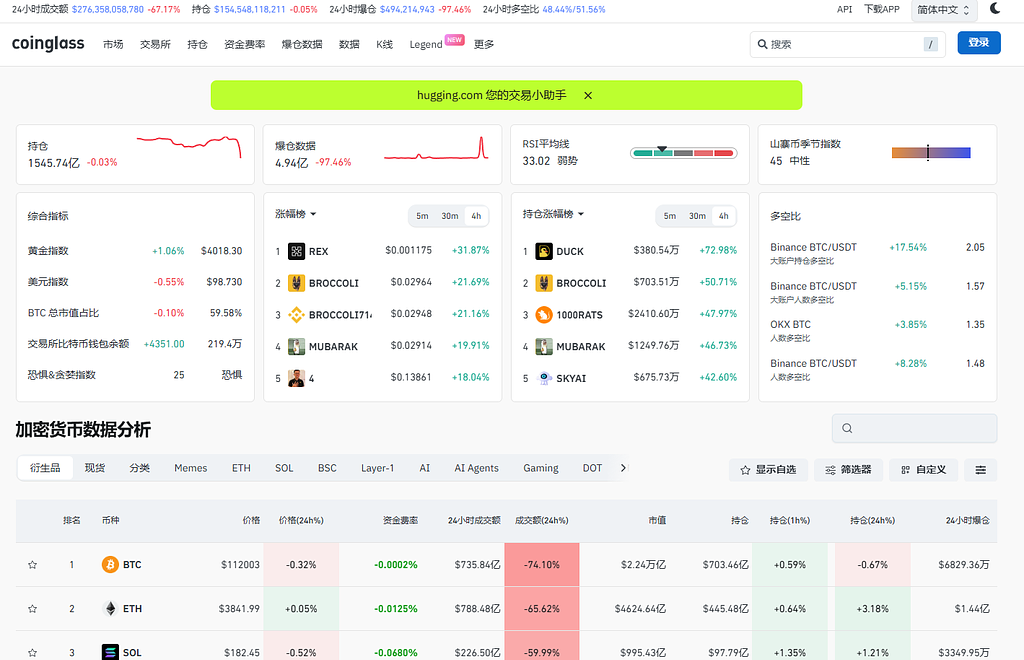Image resolution: width=1024 pixels, height=660 pixels.
Task: Open the 爆仓数据 menu
Action: pyautogui.click(x=301, y=44)
